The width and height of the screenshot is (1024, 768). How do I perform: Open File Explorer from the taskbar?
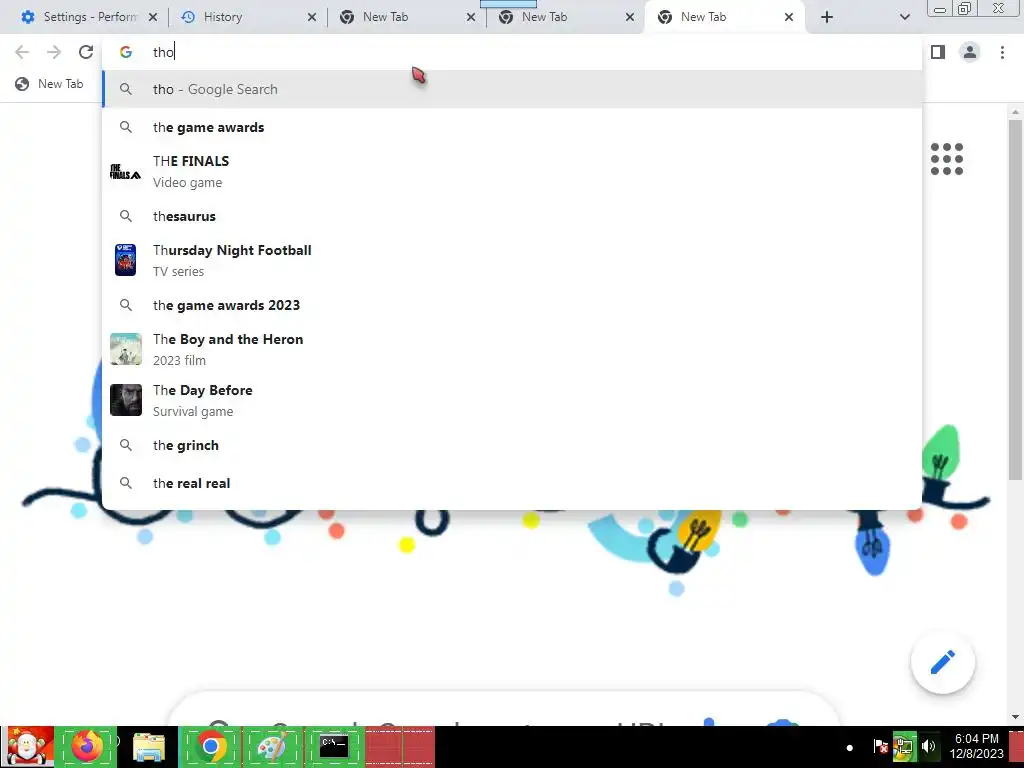(149, 746)
